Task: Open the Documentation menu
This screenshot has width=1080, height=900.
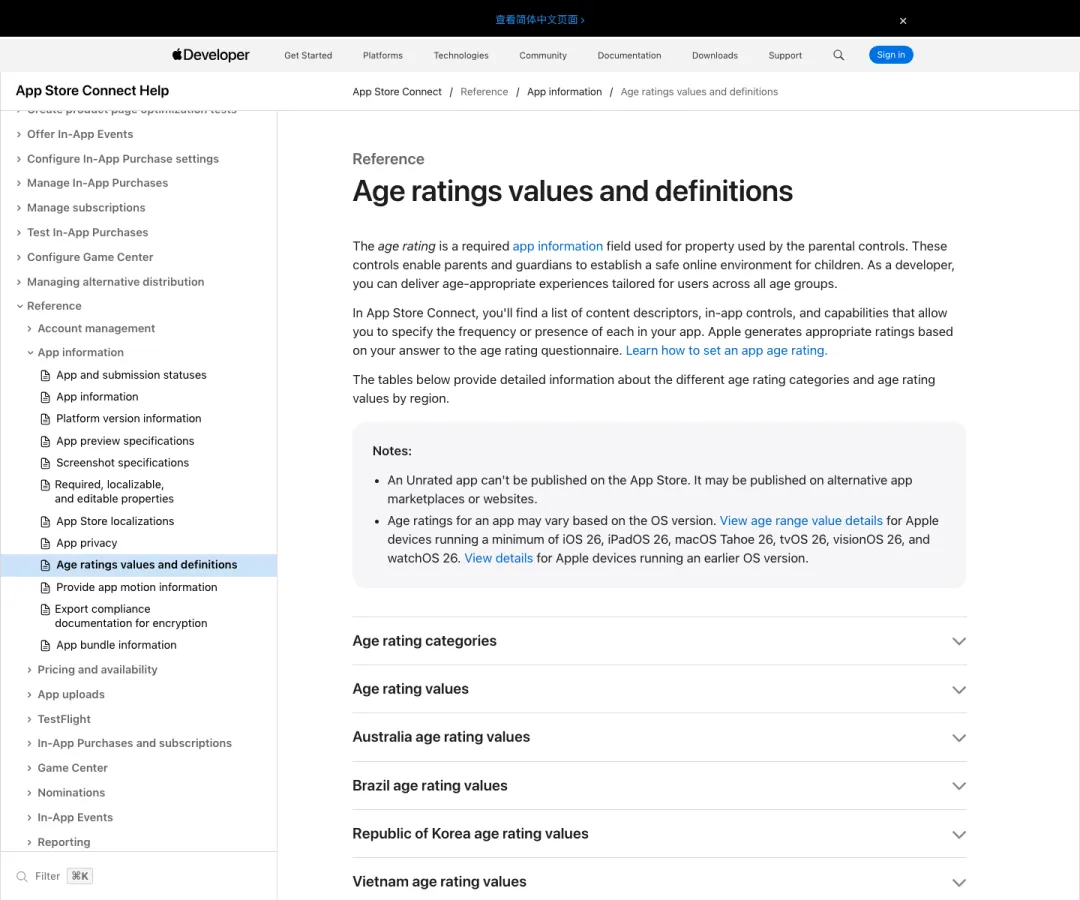Action: point(630,56)
